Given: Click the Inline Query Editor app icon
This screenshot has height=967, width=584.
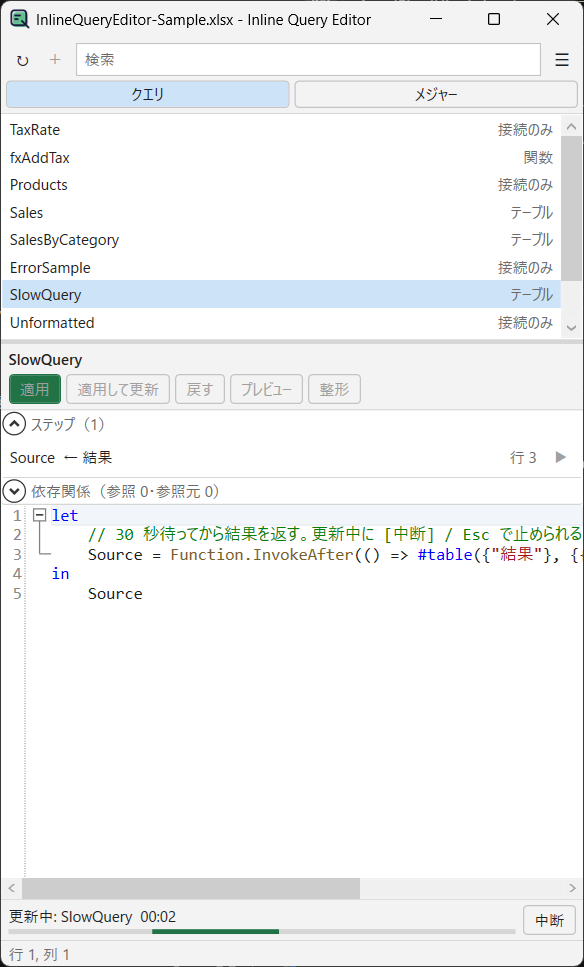Looking at the screenshot, I should (x=20, y=20).
